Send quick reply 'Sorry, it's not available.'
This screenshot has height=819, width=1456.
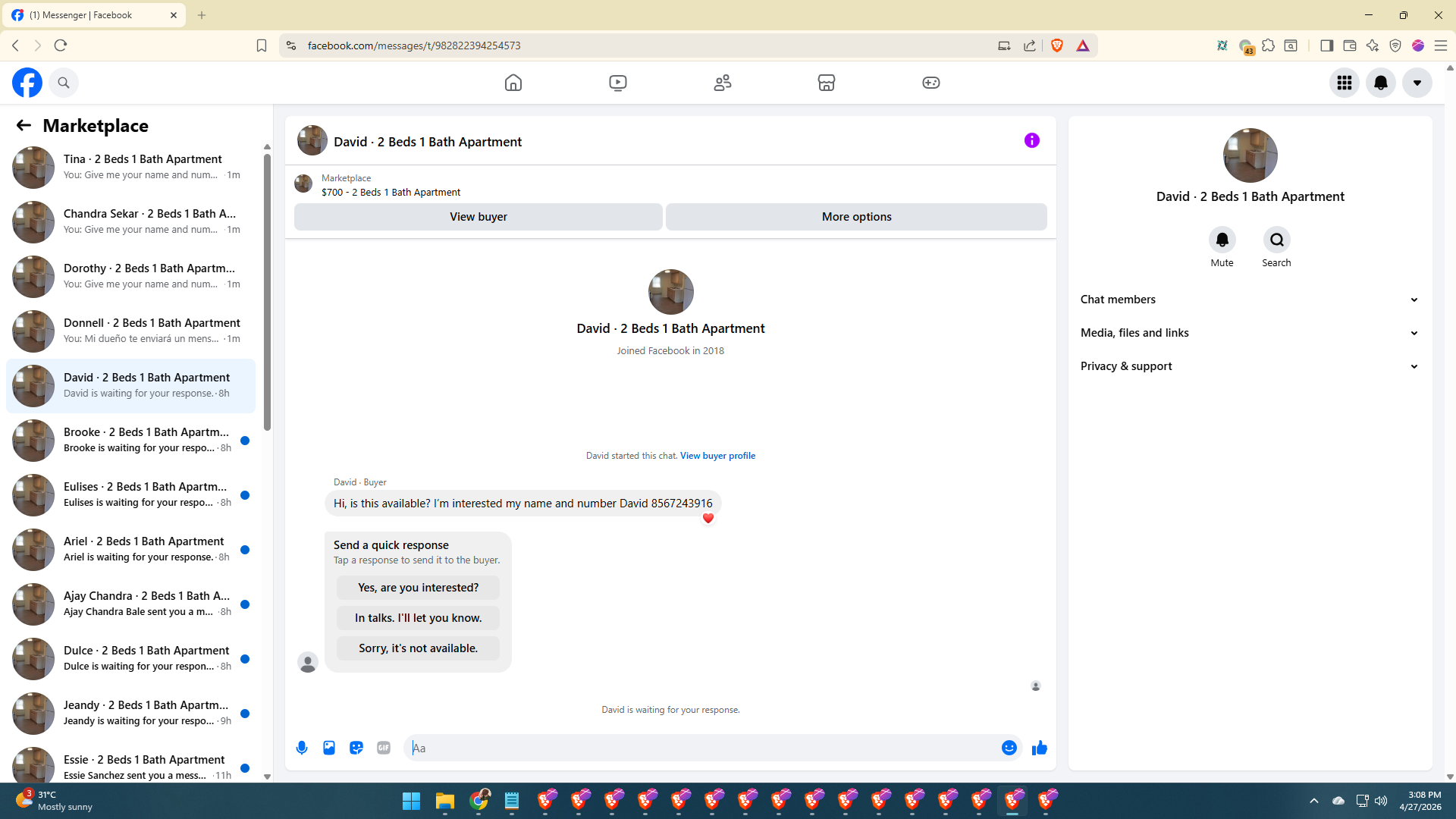point(419,648)
